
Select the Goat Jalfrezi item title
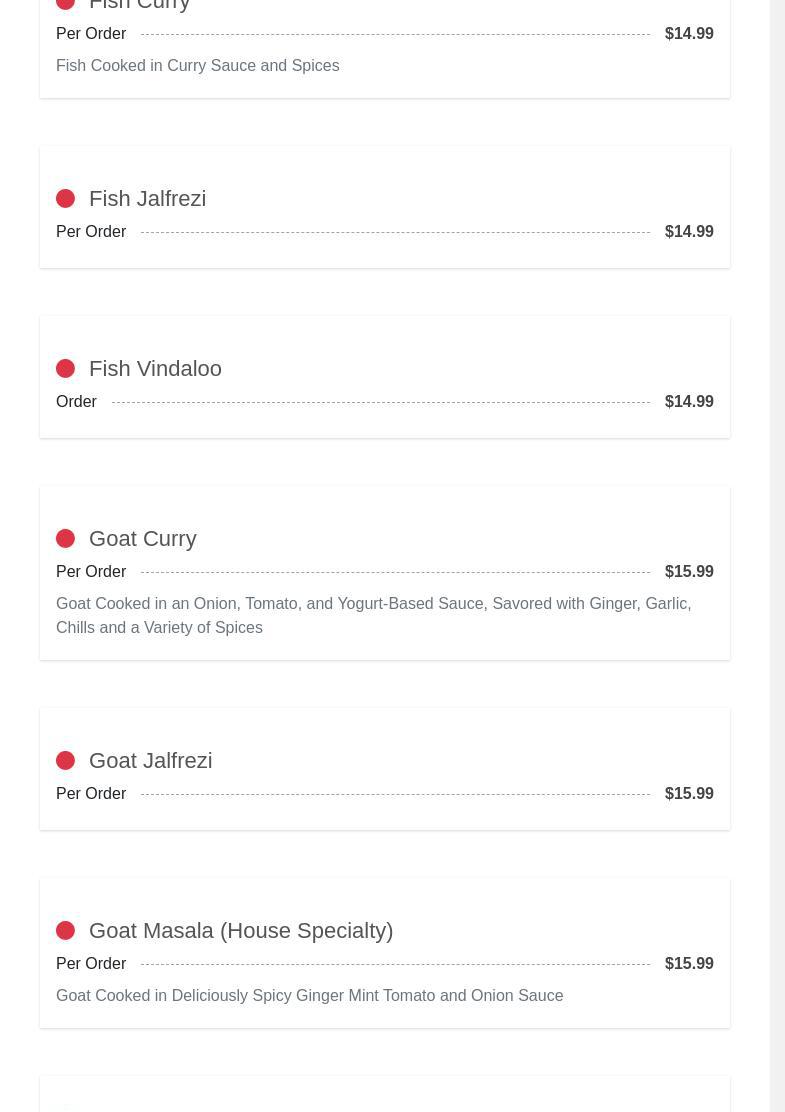point(150,761)
